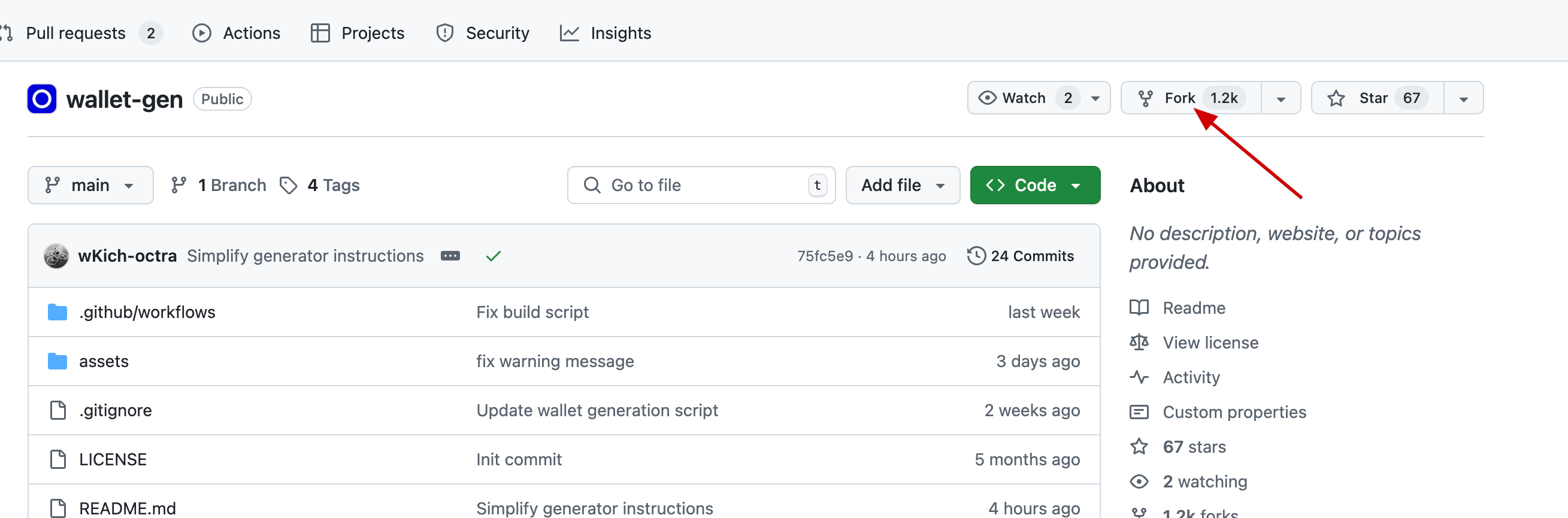1568x518 pixels.
Task: Click the green check status icon
Action: [x=494, y=256]
